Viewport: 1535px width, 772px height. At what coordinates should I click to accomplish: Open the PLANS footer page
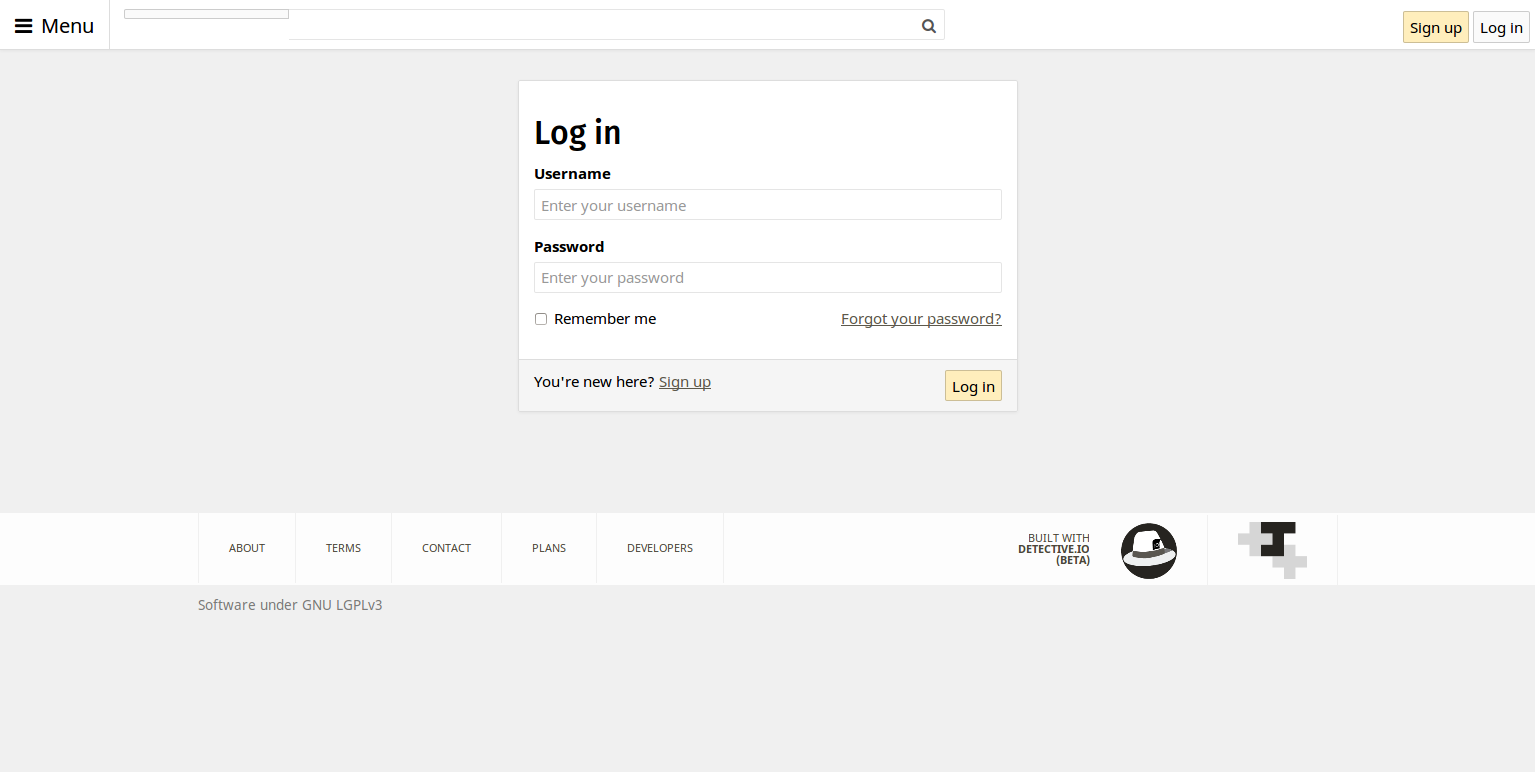point(548,547)
